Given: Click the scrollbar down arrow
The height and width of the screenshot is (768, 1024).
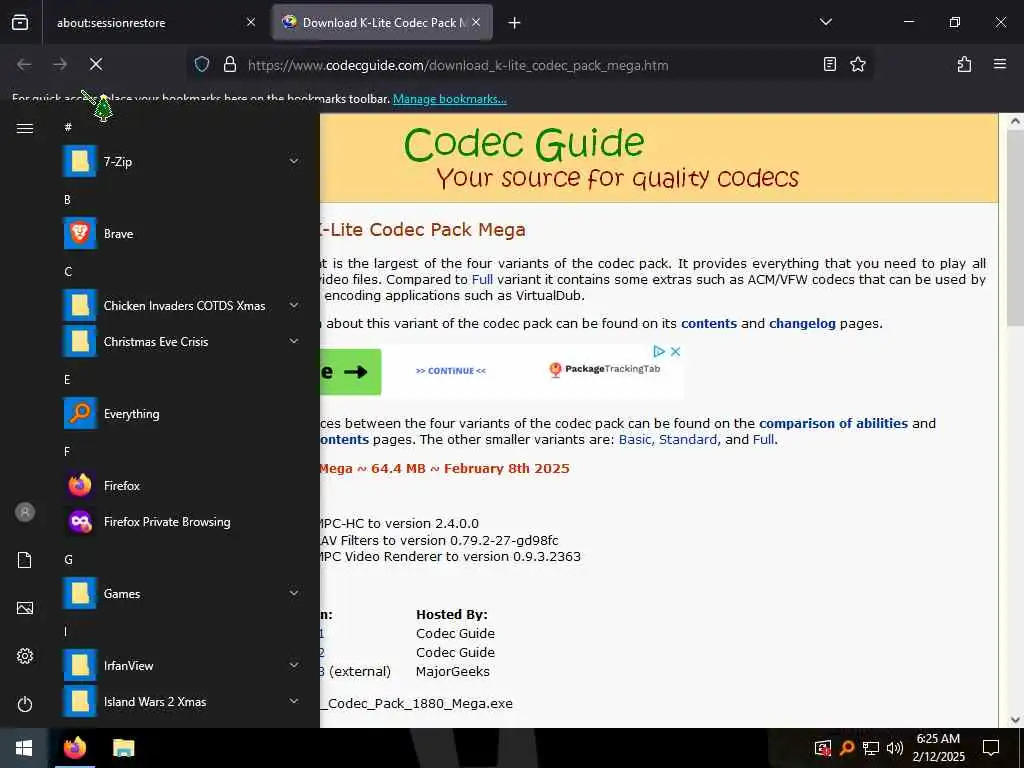Looking at the screenshot, I should pos(1015,720).
